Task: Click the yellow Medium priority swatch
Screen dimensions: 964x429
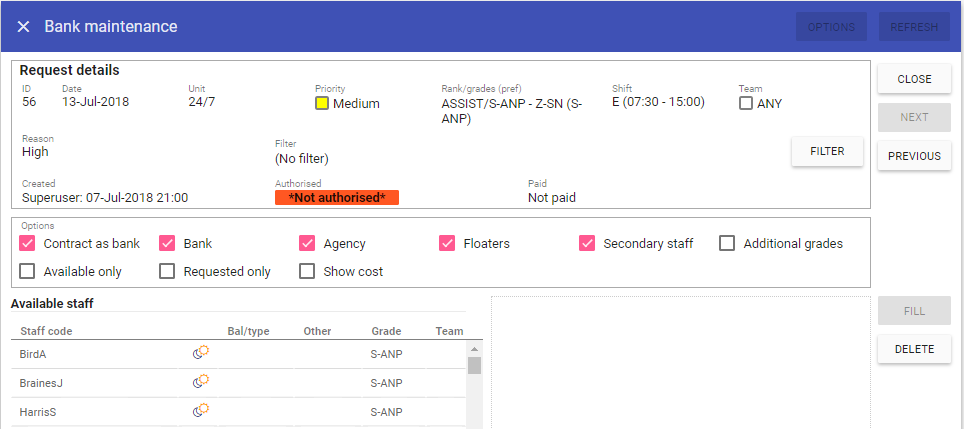Action: coord(322,103)
